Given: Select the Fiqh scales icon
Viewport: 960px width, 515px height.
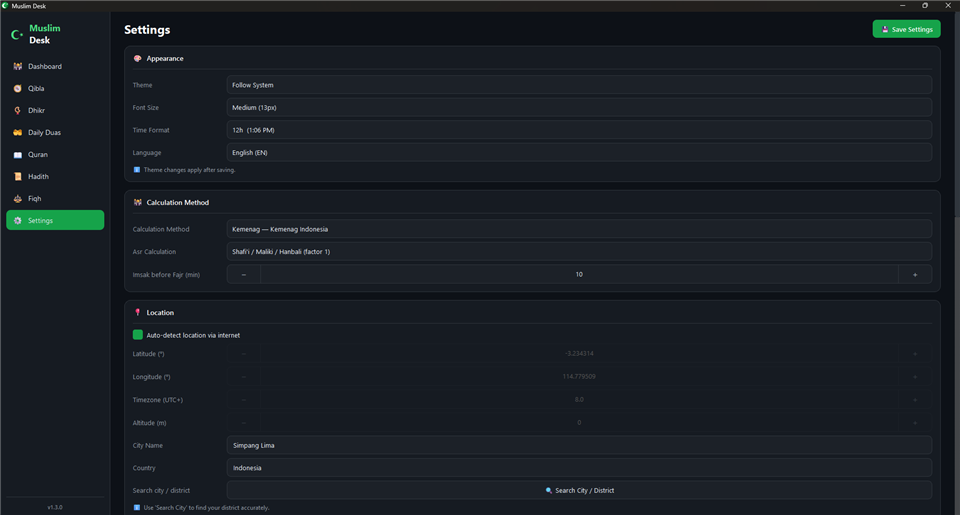Looking at the screenshot, I should (x=18, y=198).
